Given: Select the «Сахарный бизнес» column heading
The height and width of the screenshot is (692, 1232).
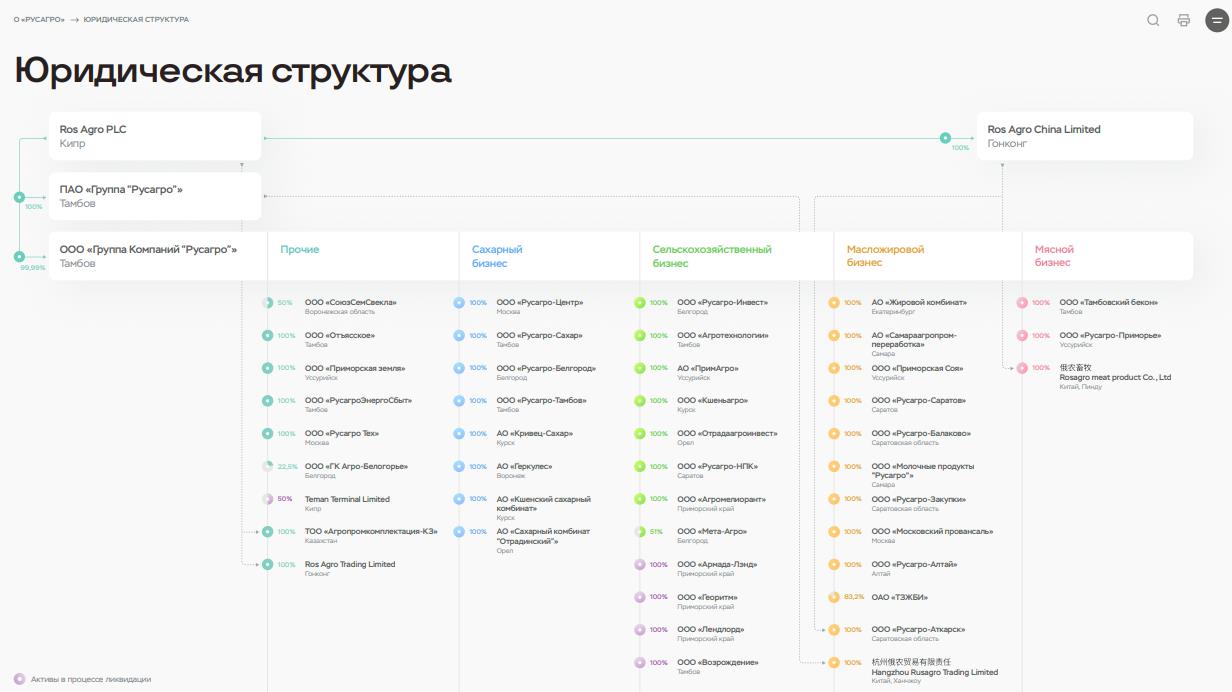Looking at the screenshot, I should click(497, 256).
